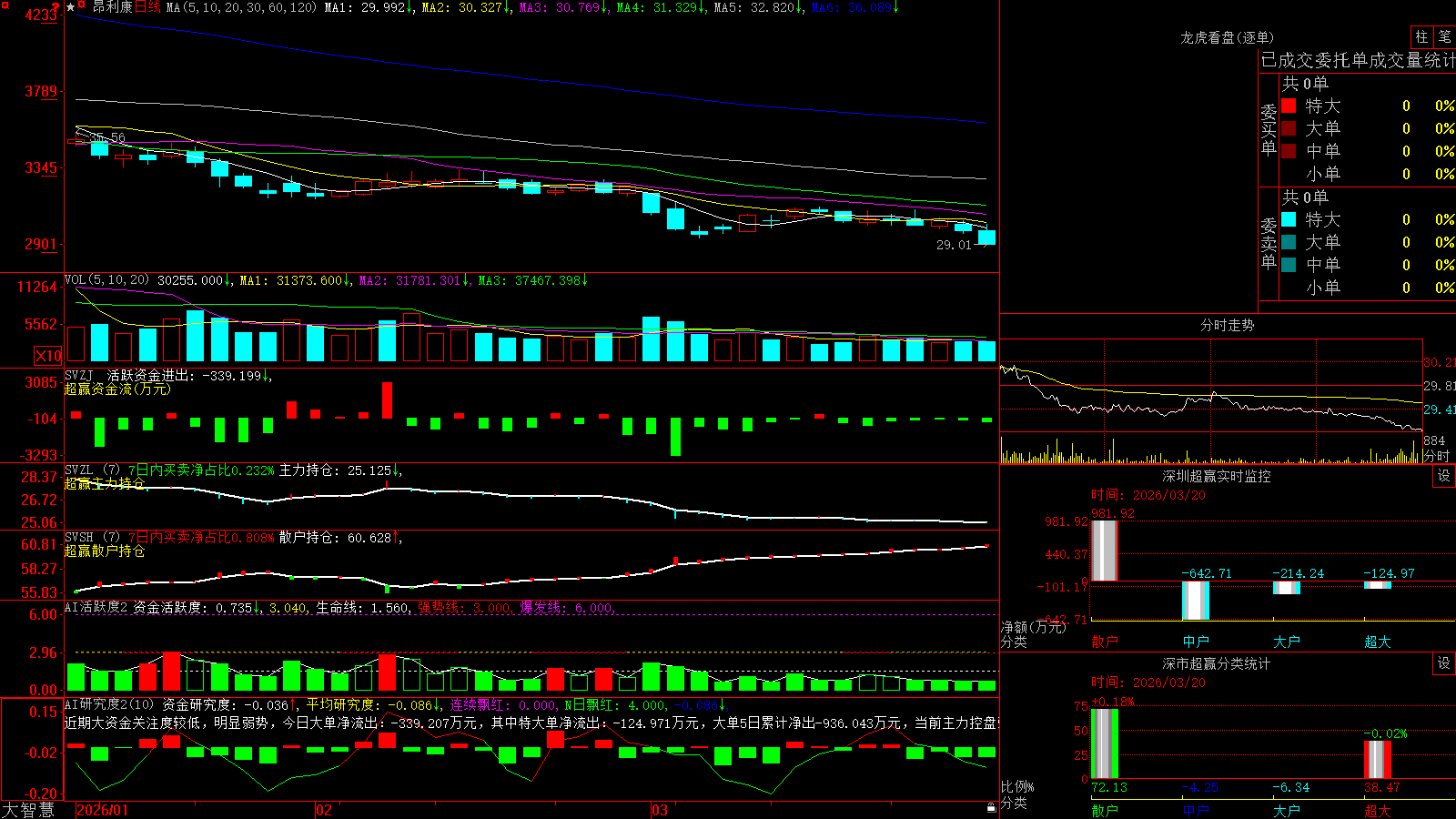Click the MA(5,10,20,30,60,120) indicator parameters
The width and height of the screenshot is (1456, 819).
click(x=241, y=7)
